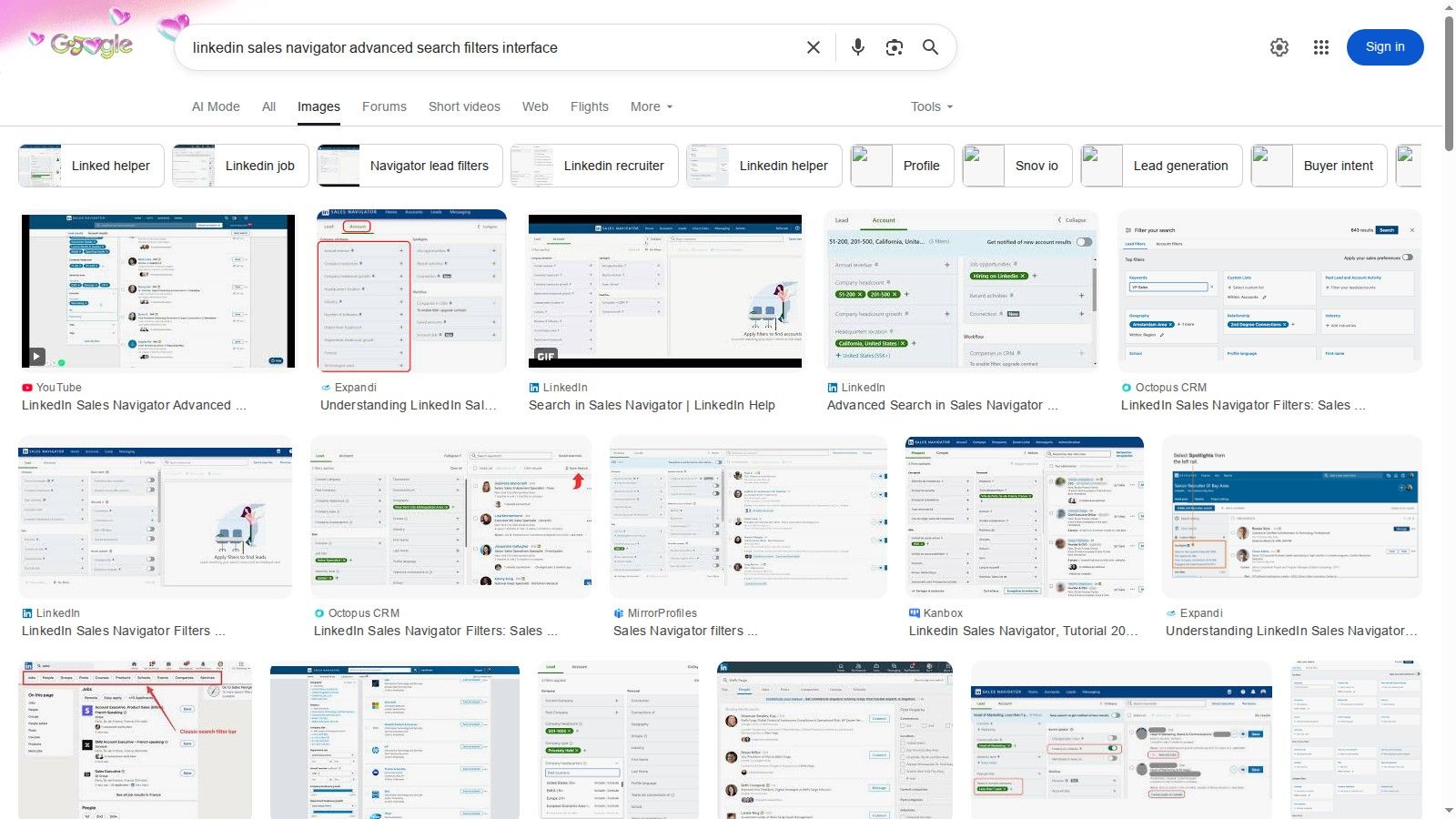This screenshot has width=1456, height=819.
Task: Open 'LinkedIn Sales Navigator Advanced ...' link
Action: point(134,405)
